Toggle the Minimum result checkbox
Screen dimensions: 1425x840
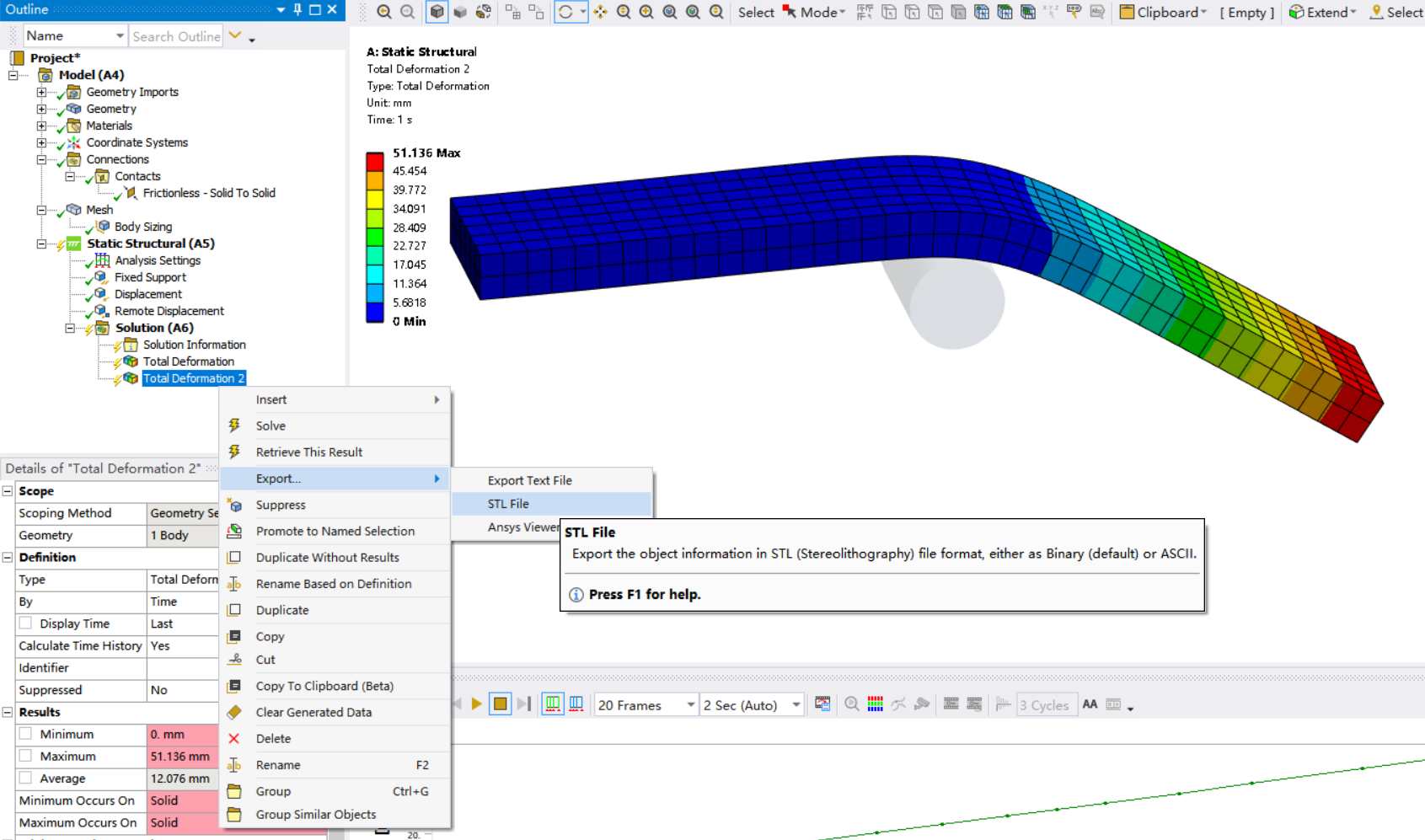tap(26, 734)
